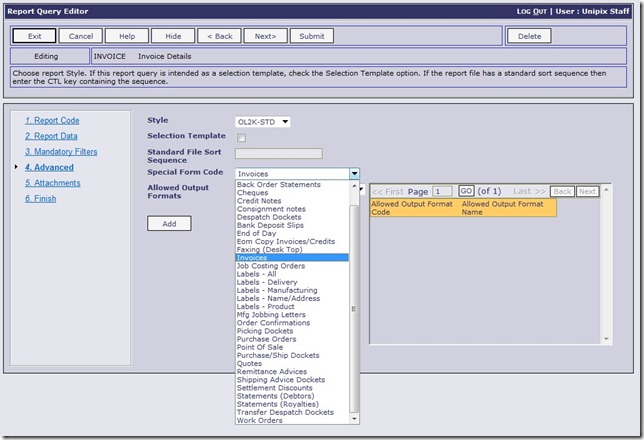The width and height of the screenshot is (644, 440).
Task: Go to the Next> step
Action: click(x=265, y=36)
